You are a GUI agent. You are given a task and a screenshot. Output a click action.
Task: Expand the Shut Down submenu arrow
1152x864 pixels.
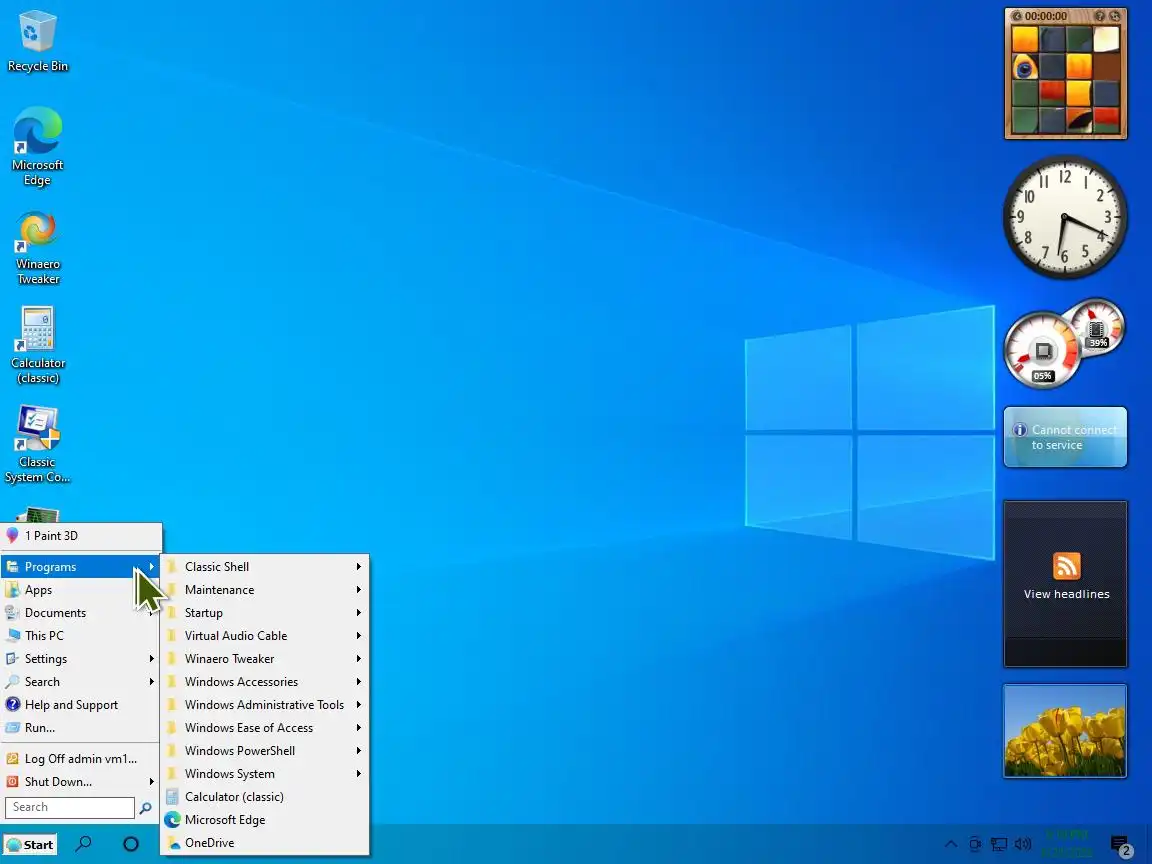click(x=151, y=782)
